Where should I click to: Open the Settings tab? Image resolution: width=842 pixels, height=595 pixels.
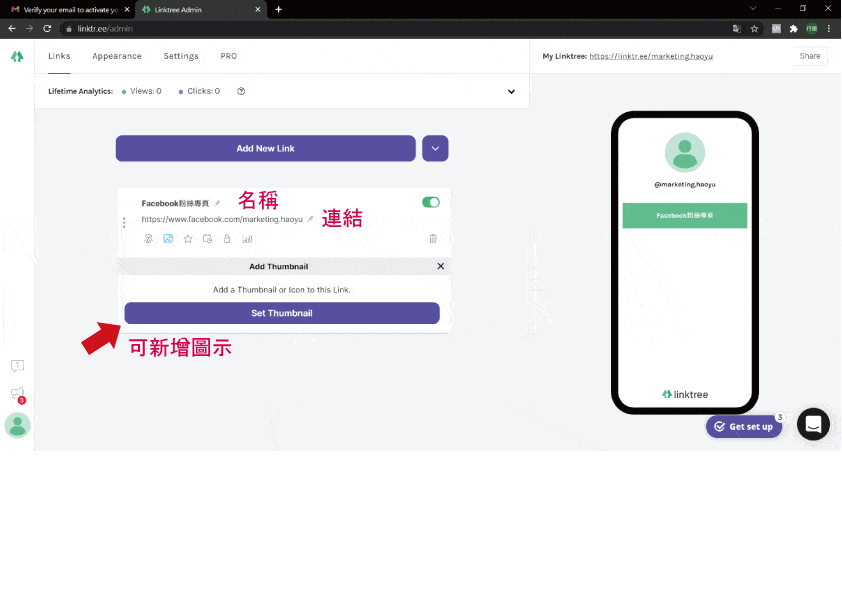(x=181, y=56)
